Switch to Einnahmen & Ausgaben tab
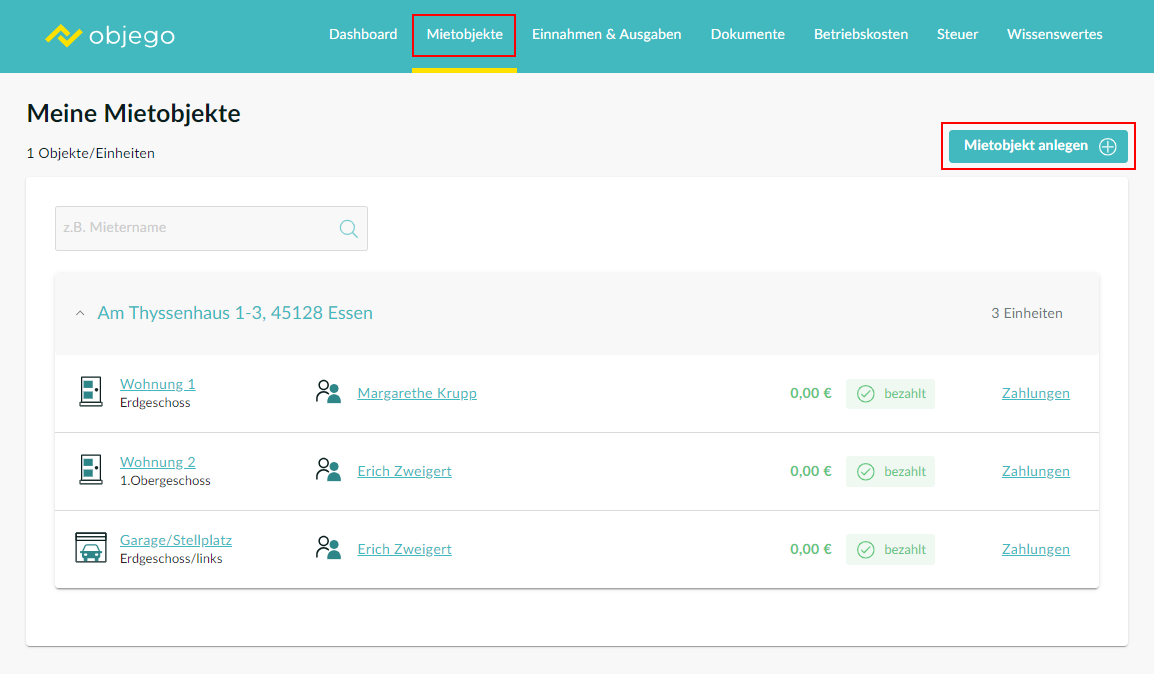 click(606, 34)
